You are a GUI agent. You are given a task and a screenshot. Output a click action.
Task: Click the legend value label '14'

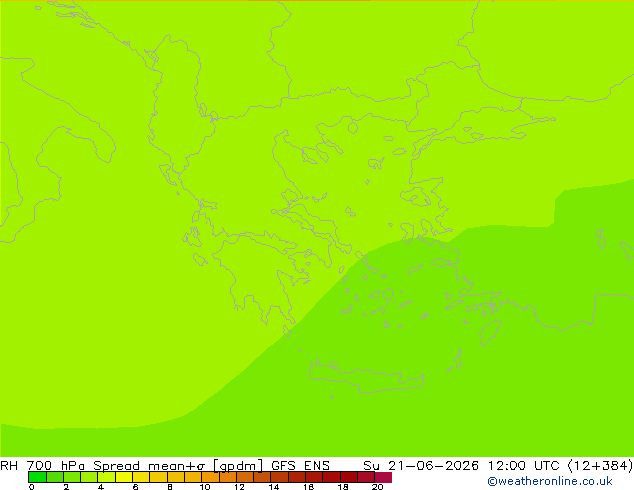[x=274, y=487]
